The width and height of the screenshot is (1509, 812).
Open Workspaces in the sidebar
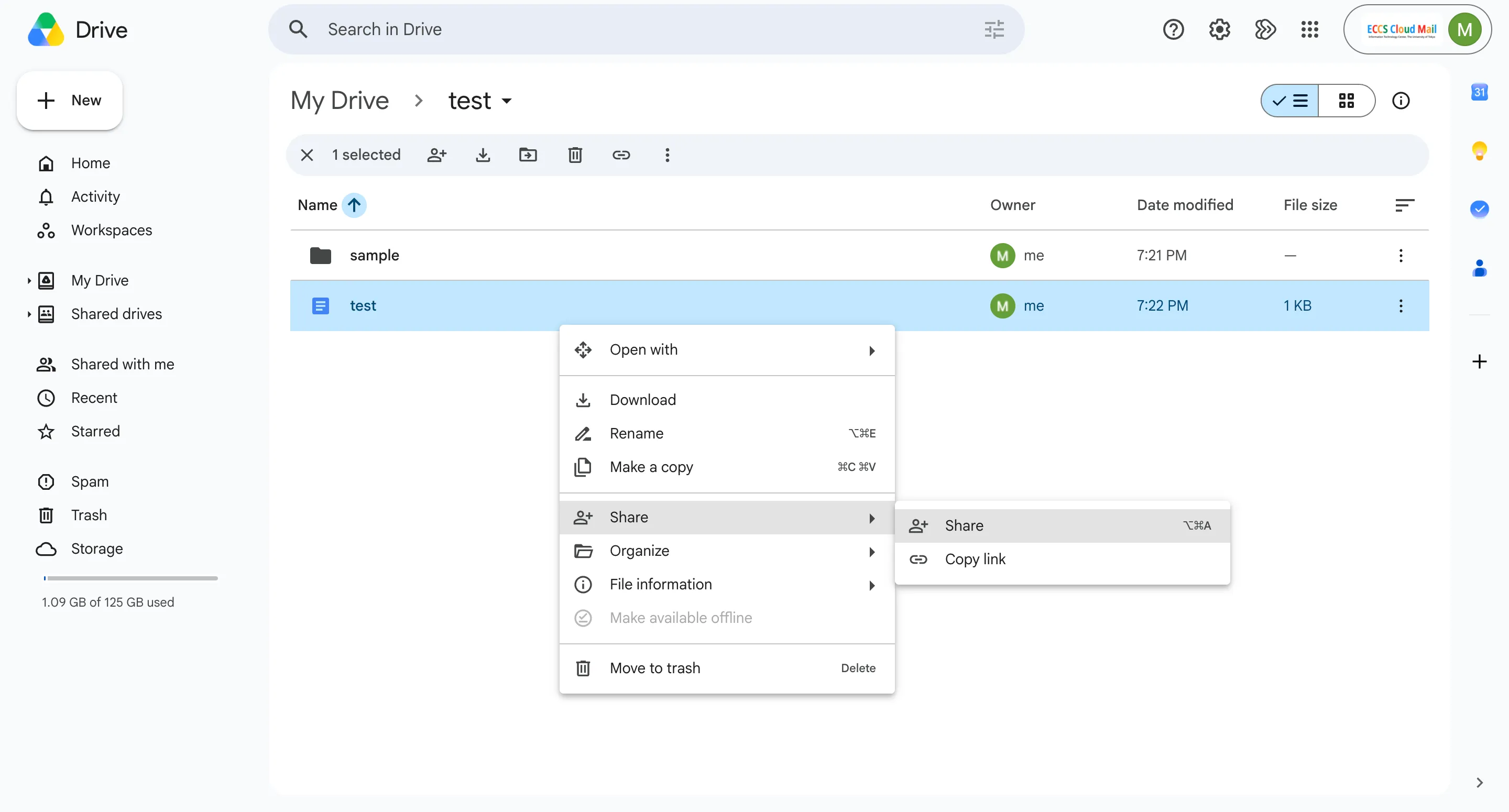coord(111,231)
